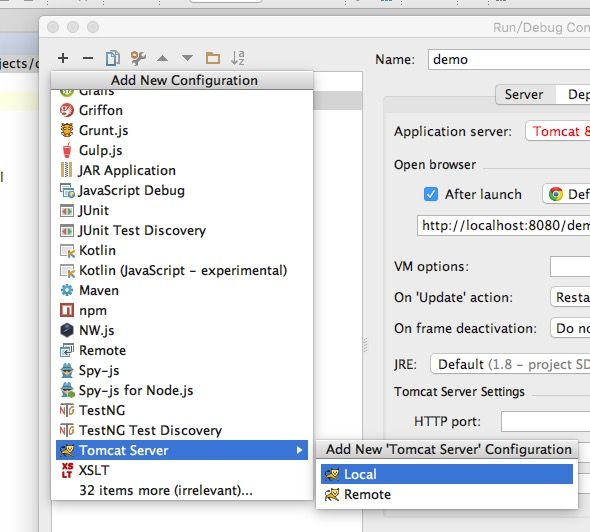Click the Remote configuration icon
The width and height of the screenshot is (590, 532).
click(67, 350)
